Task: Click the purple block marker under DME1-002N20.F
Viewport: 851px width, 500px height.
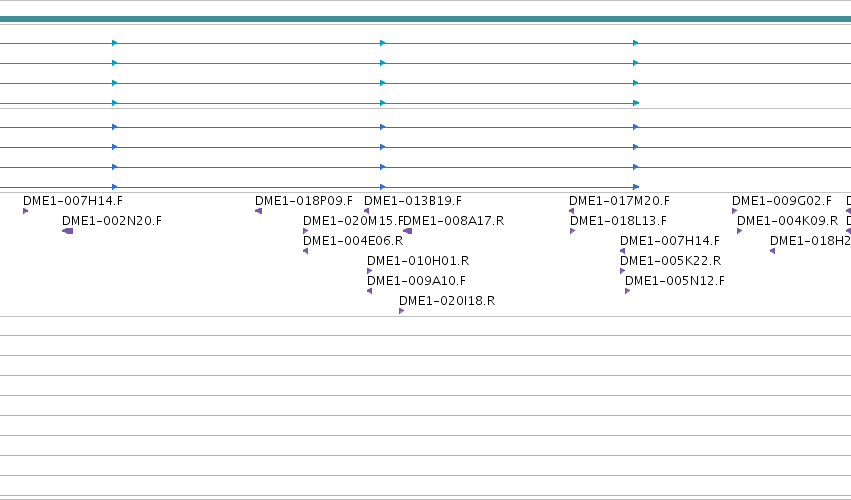Action: [x=68, y=231]
